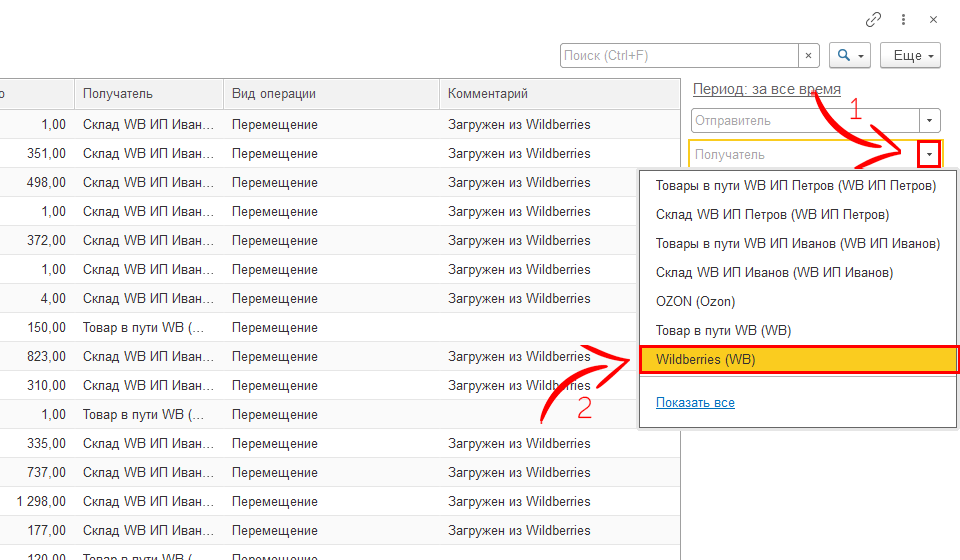Select the row with 335,00

[x=340, y=444]
